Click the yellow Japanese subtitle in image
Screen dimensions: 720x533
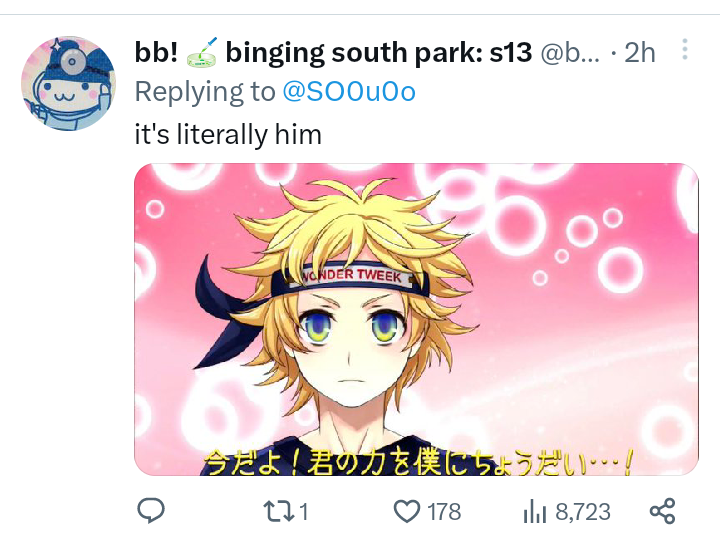(418, 462)
